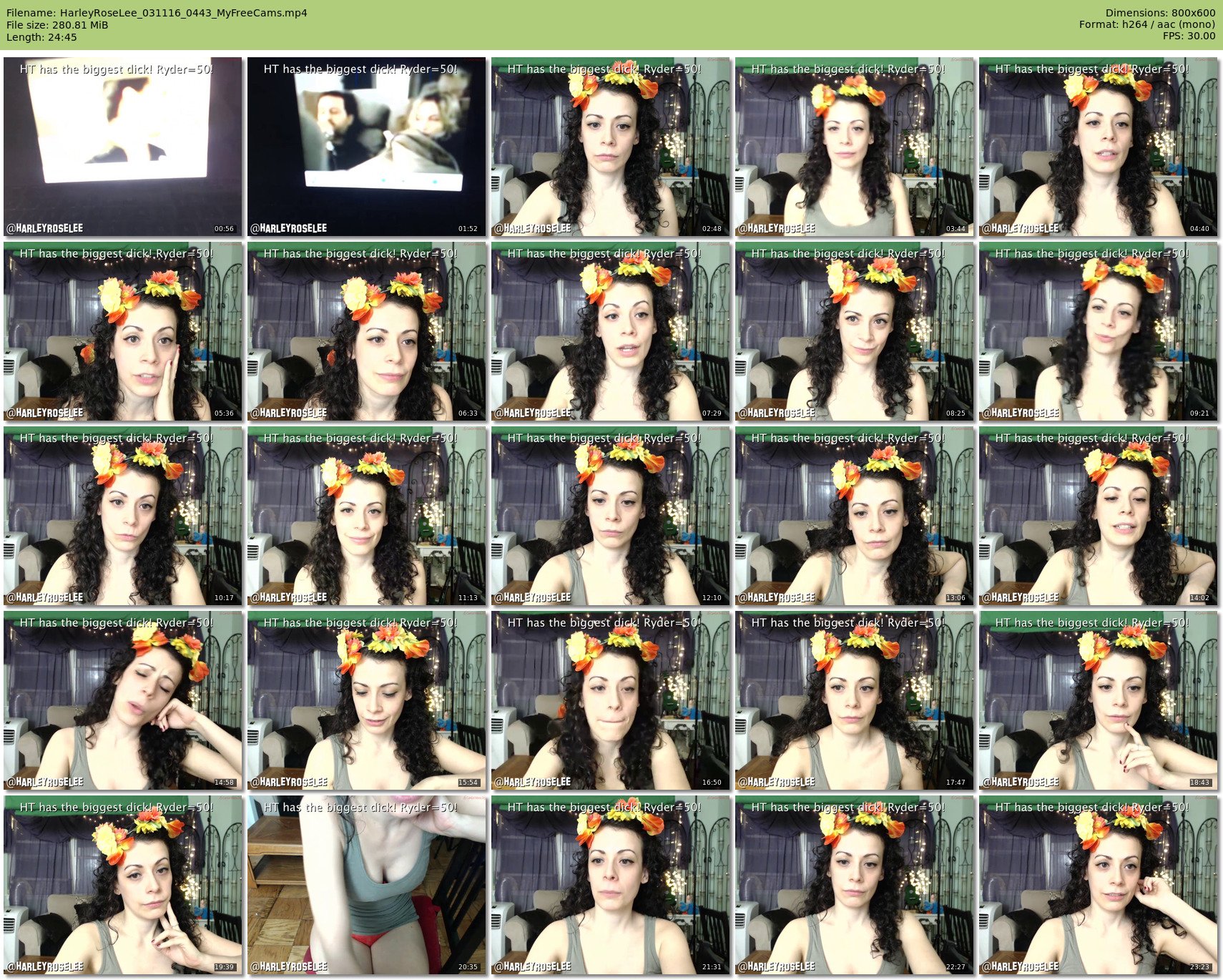
Task: Select the frame at 16:50
Action: [x=611, y=700]
